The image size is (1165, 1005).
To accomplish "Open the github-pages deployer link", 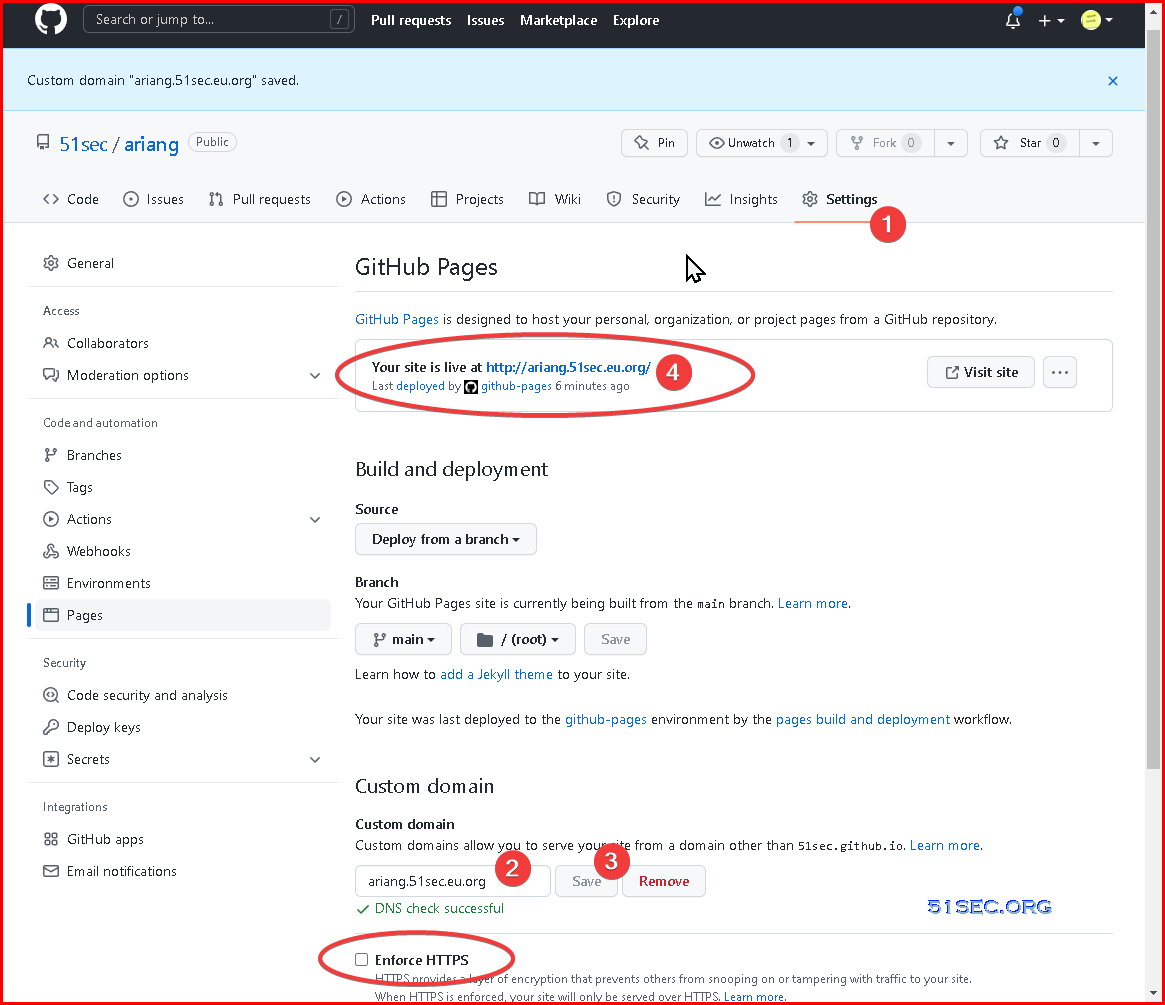I will pyautogui.click(x=516, y=386).
